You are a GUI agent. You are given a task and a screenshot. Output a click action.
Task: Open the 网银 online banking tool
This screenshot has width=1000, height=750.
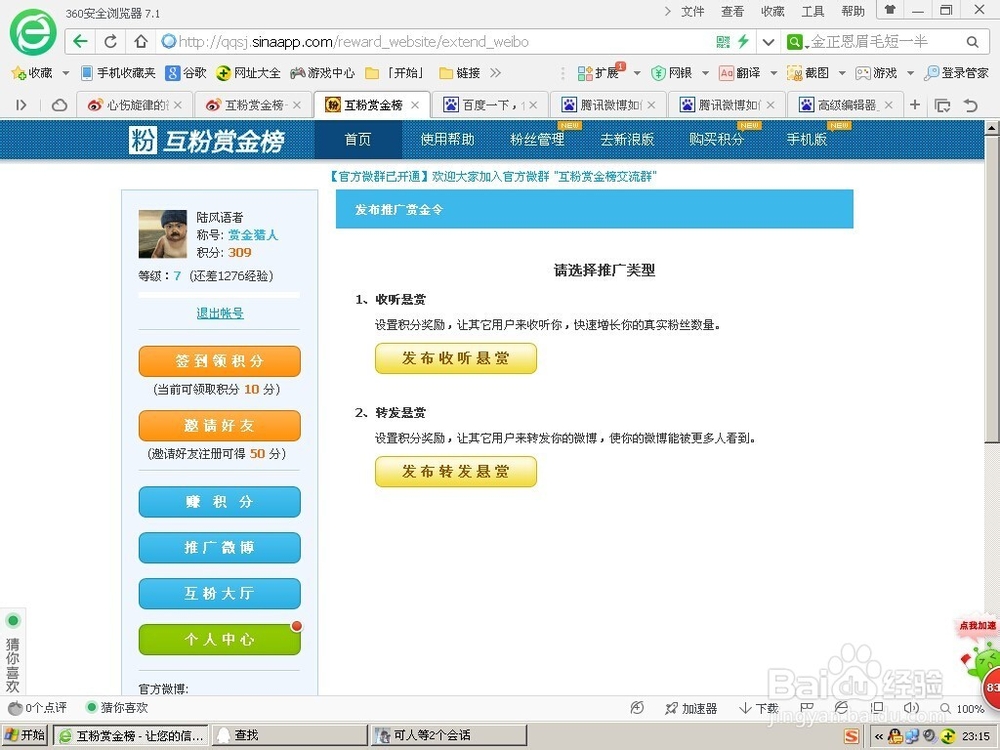pos(672,73)
